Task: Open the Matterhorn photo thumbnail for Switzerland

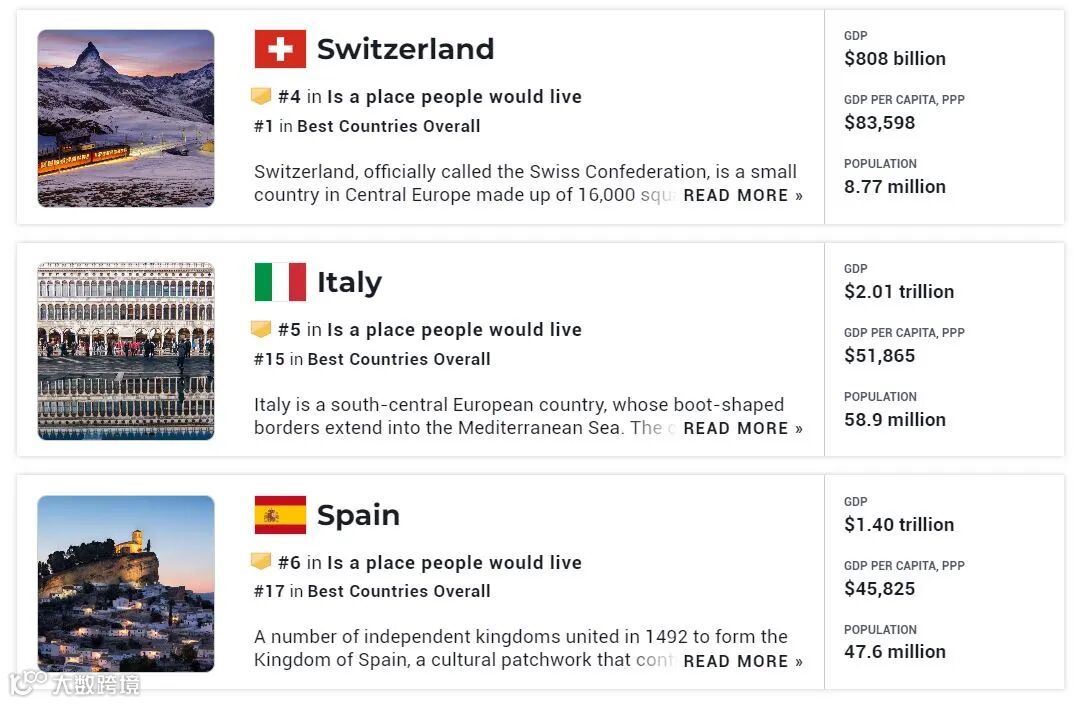Action: point(126,118)
